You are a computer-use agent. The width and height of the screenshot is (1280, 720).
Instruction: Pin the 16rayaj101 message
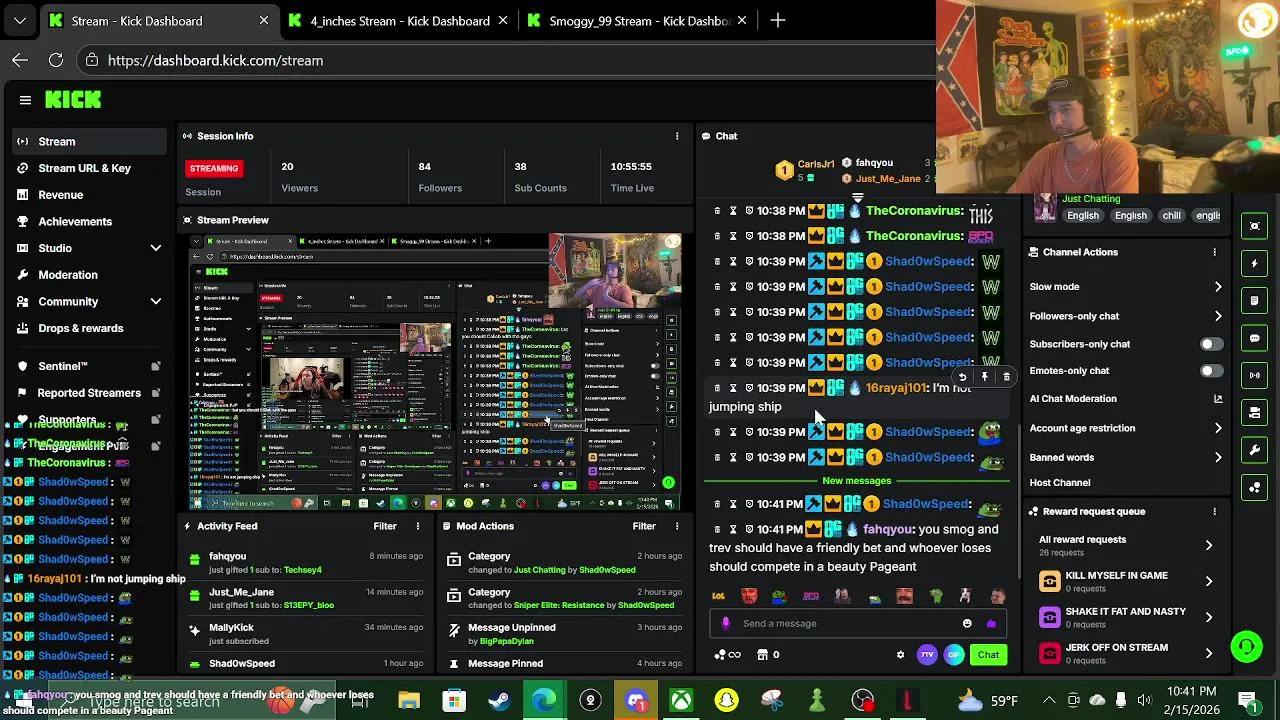click(x=984, y=377)
